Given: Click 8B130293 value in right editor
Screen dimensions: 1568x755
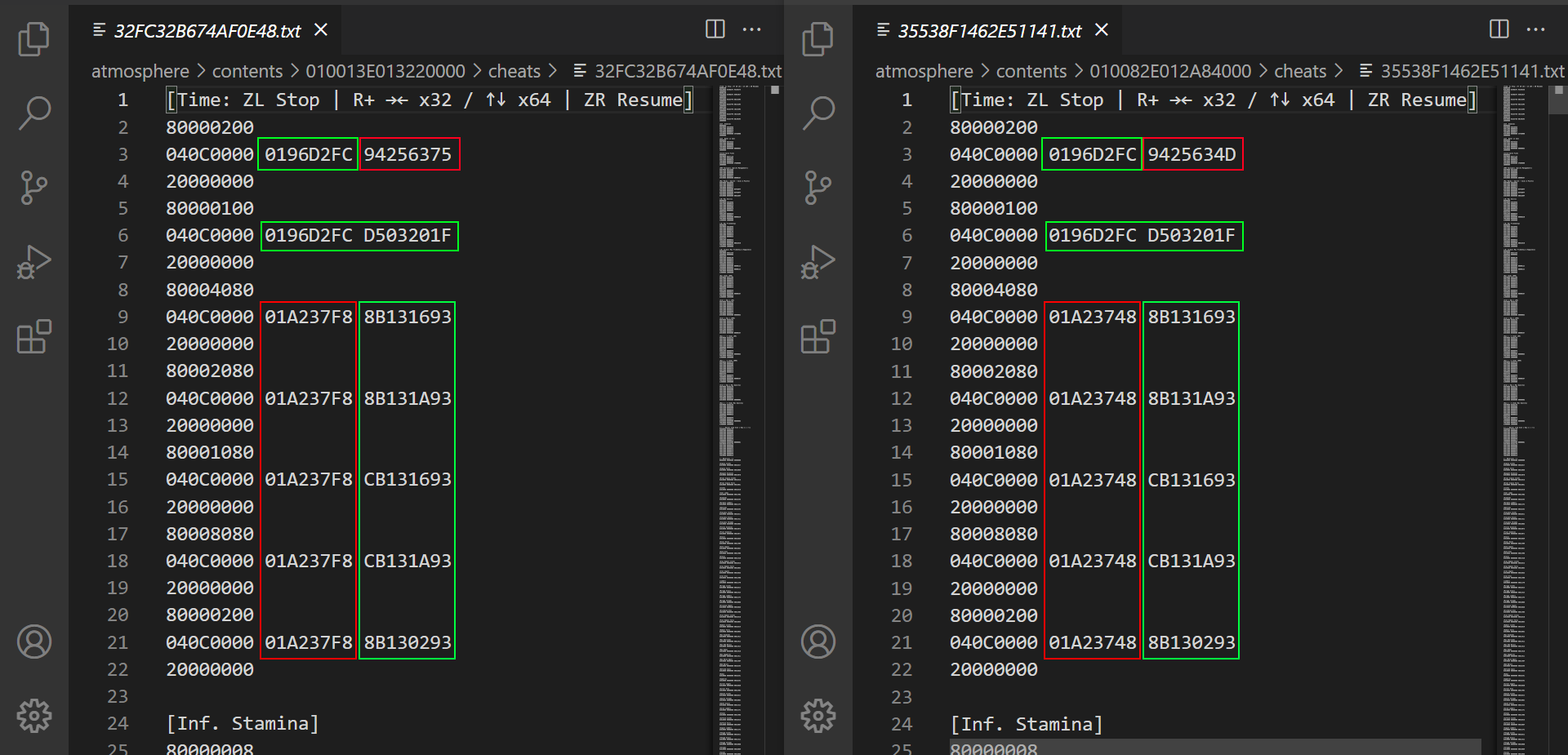Looking at the screenshot, I should coord(1192,642).
